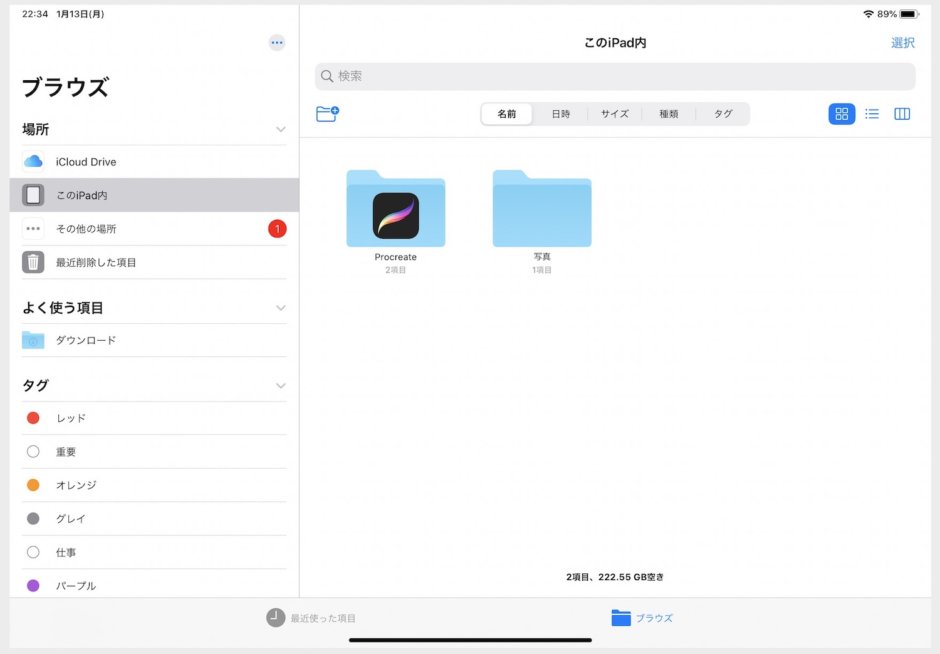
Task: Sort files by サイズ
Action: (613, 113)
